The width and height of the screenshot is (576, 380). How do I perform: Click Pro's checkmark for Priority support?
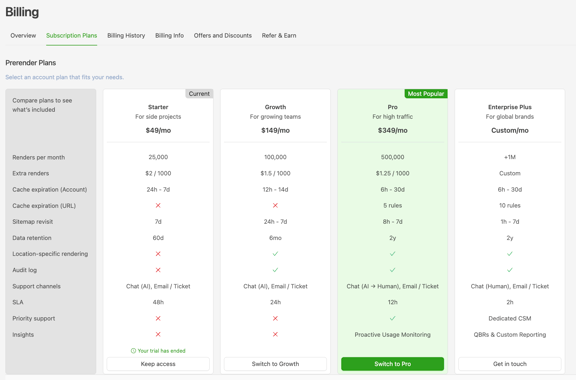point(392,318)
